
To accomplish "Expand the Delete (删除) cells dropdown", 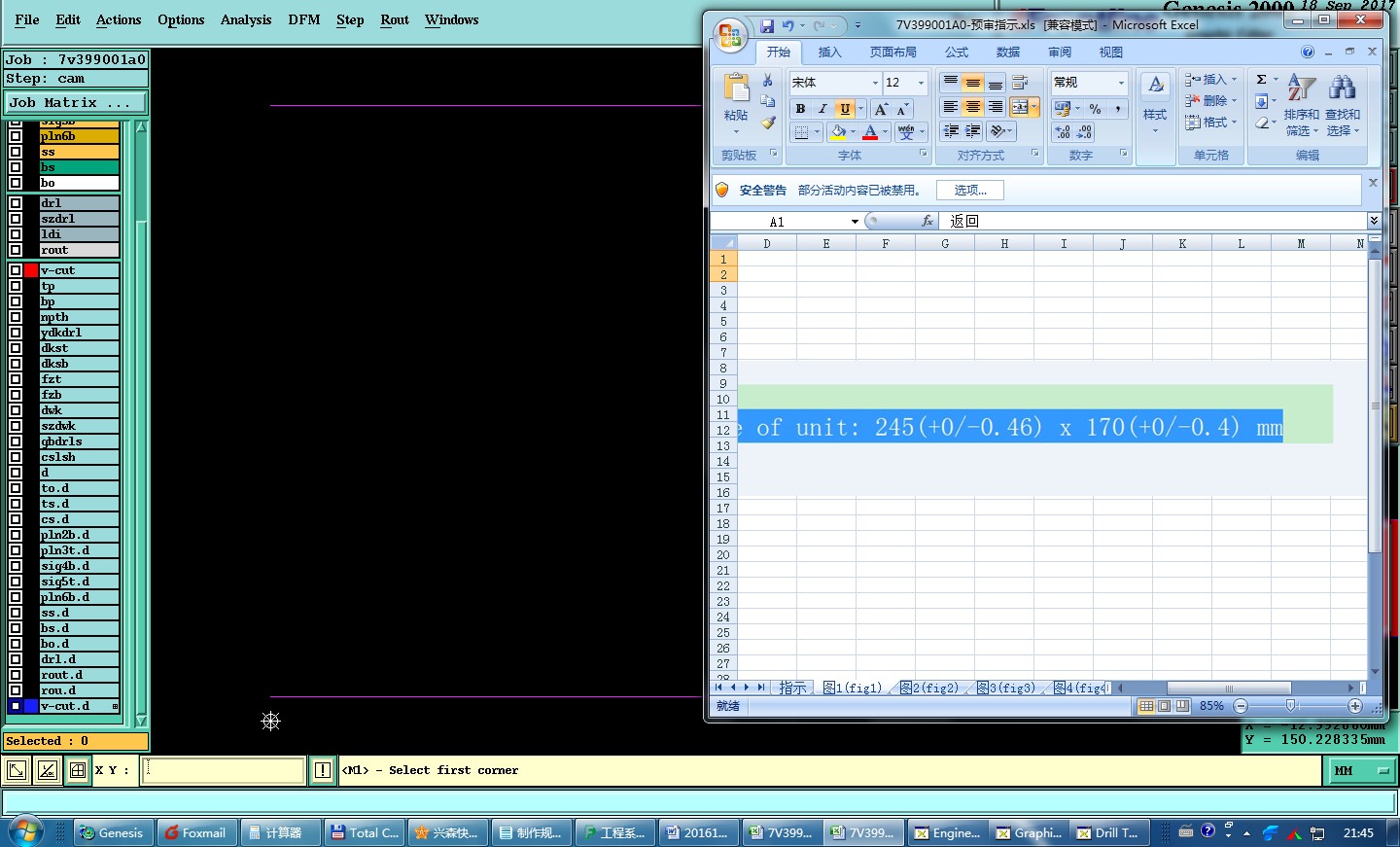I will point(1235,101).
